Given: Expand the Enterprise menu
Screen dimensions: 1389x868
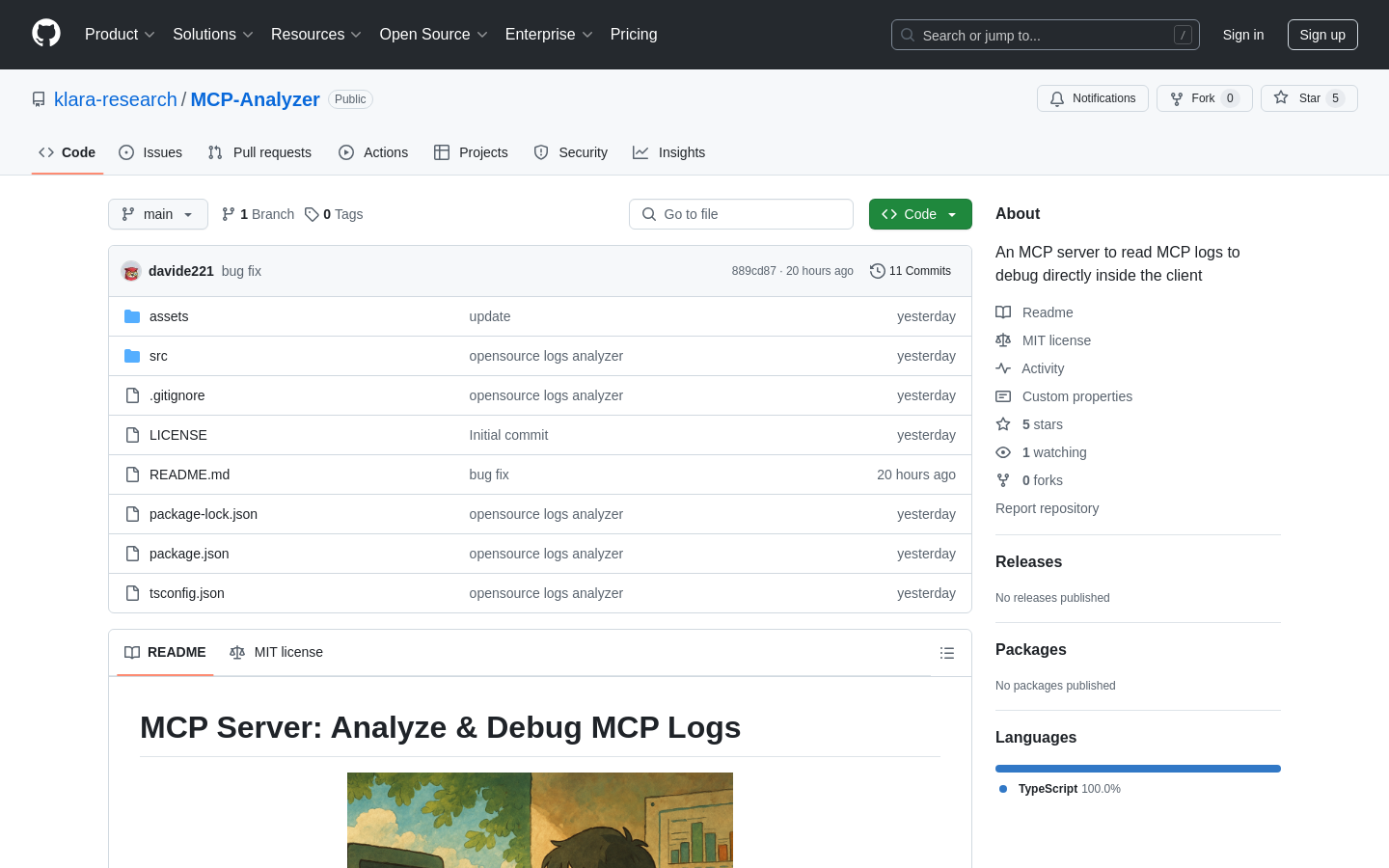Looking at the screenshot, I should (x=549, y=35).
